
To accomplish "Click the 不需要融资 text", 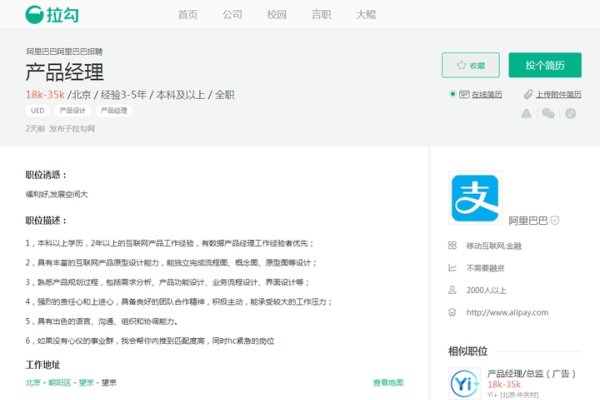I will pos(485,268).
